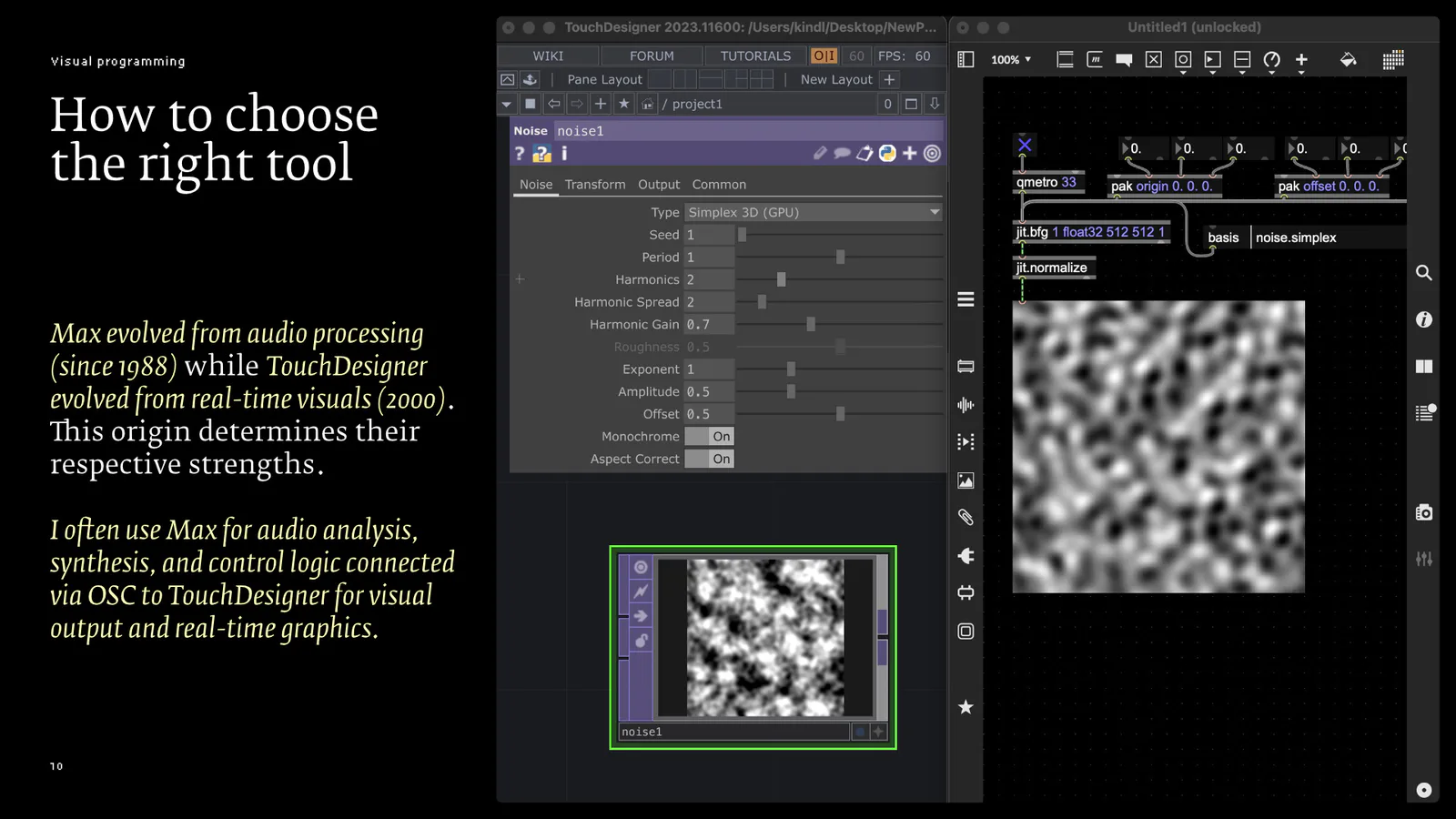The width and height of the screenshot is (1456, 819).
Task: Open the Max paint bucket format icon
Action: [1349, 59]
